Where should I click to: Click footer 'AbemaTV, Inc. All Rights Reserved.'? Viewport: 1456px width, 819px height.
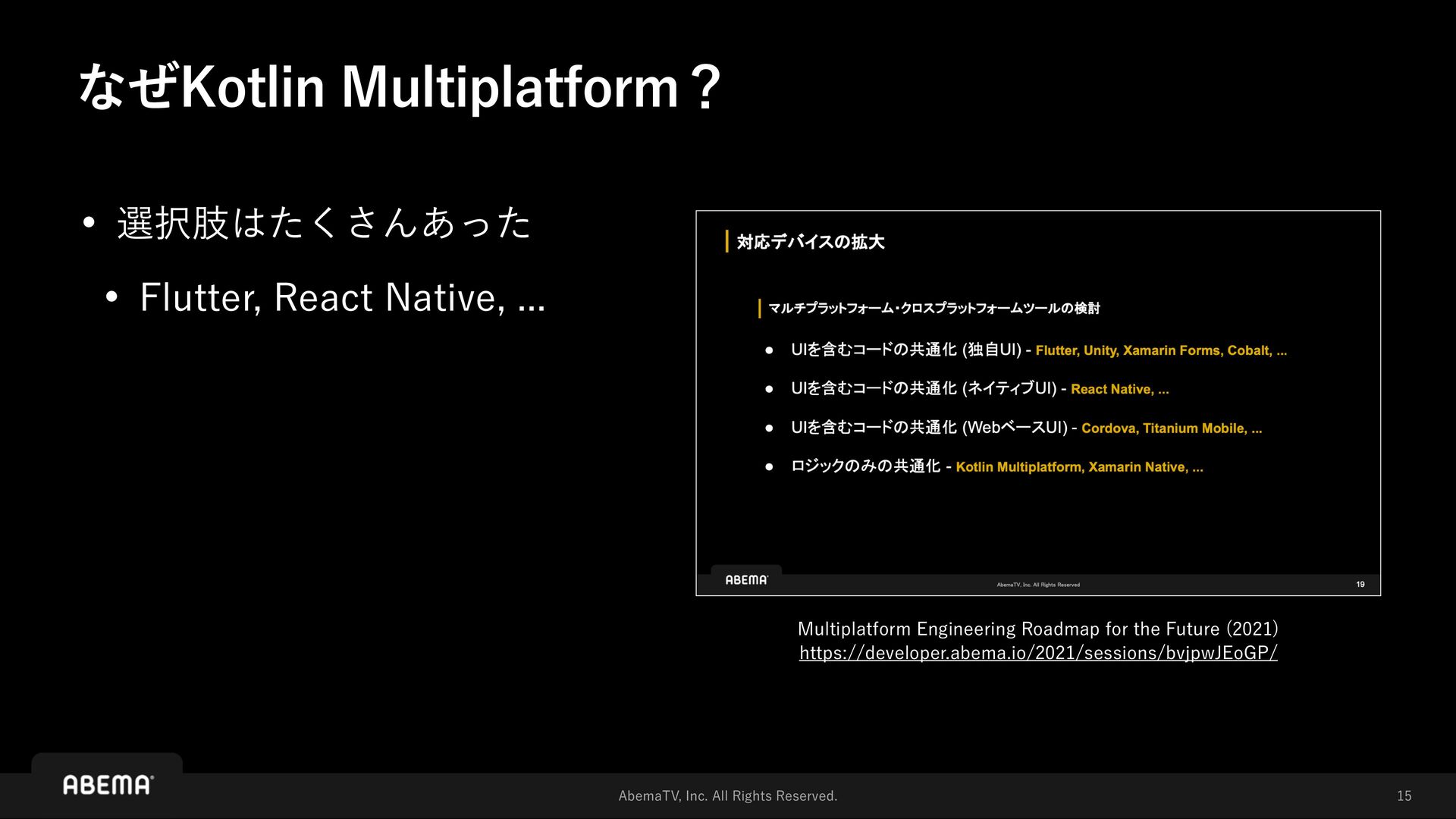pyautogui.click(x=728, y=795)
